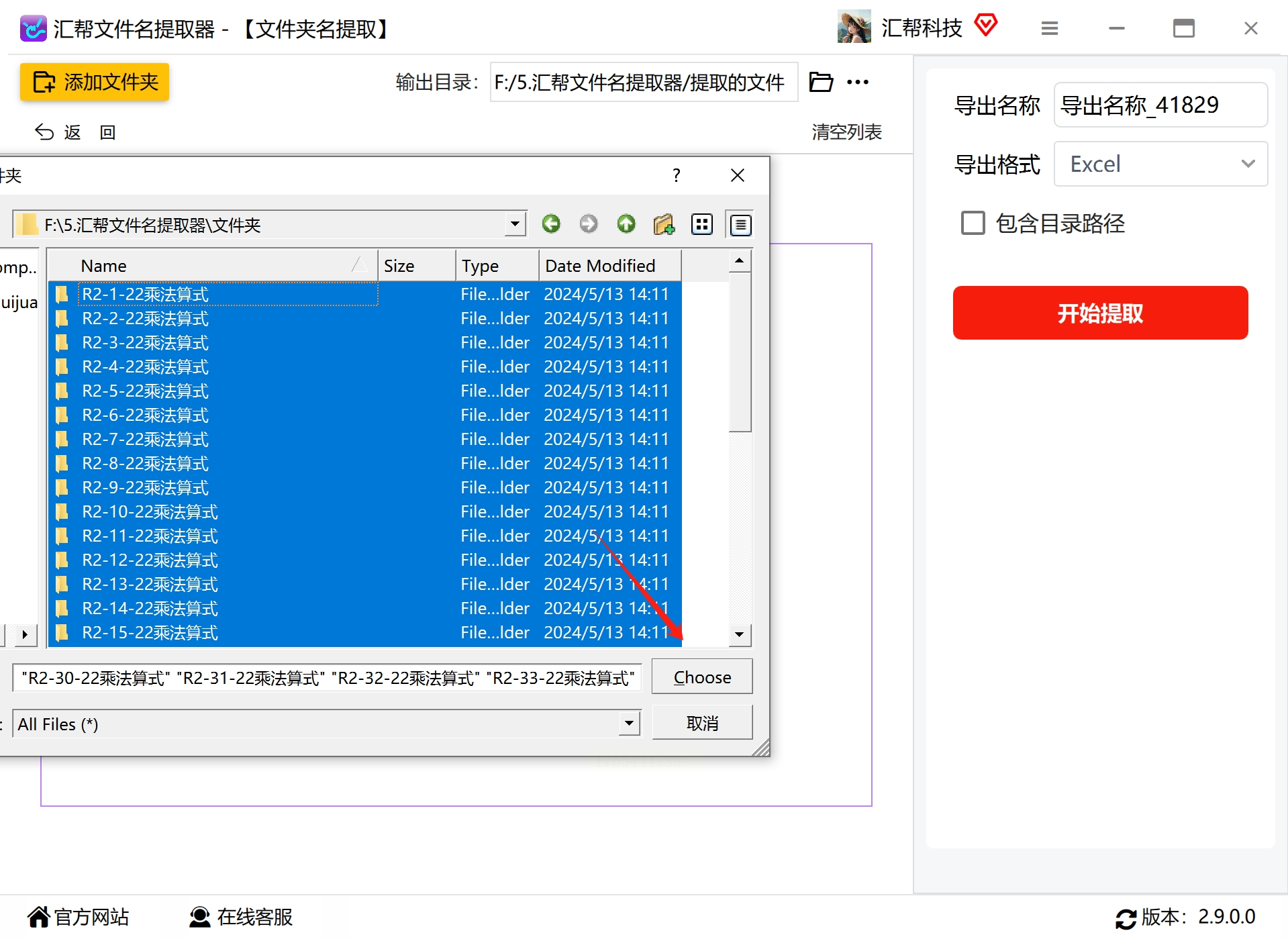Expand the folder path dropdown in dialog
The image size is (1288, 939).
pyautogui.click(x=515, y=224)
